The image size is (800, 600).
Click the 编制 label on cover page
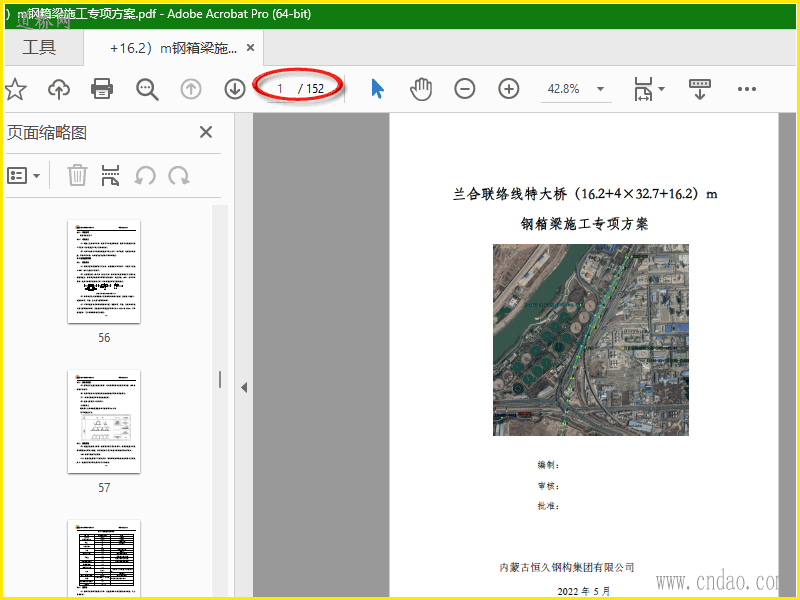coord(548,464)
